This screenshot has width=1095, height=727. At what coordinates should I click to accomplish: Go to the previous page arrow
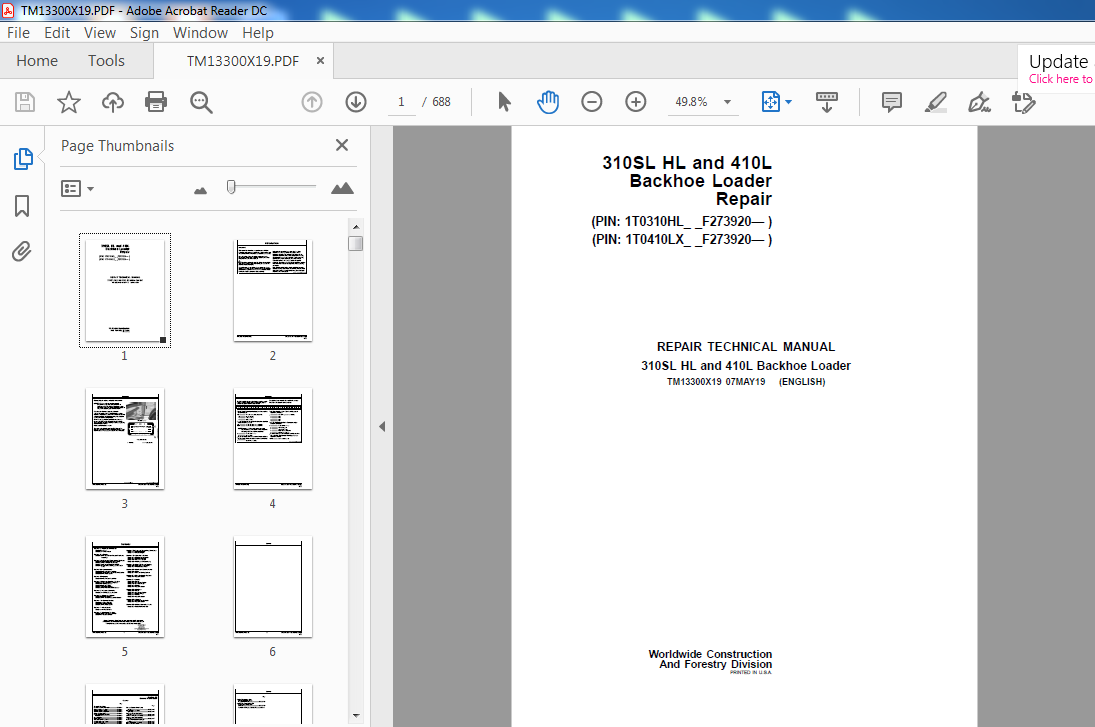tap(311, 102)
